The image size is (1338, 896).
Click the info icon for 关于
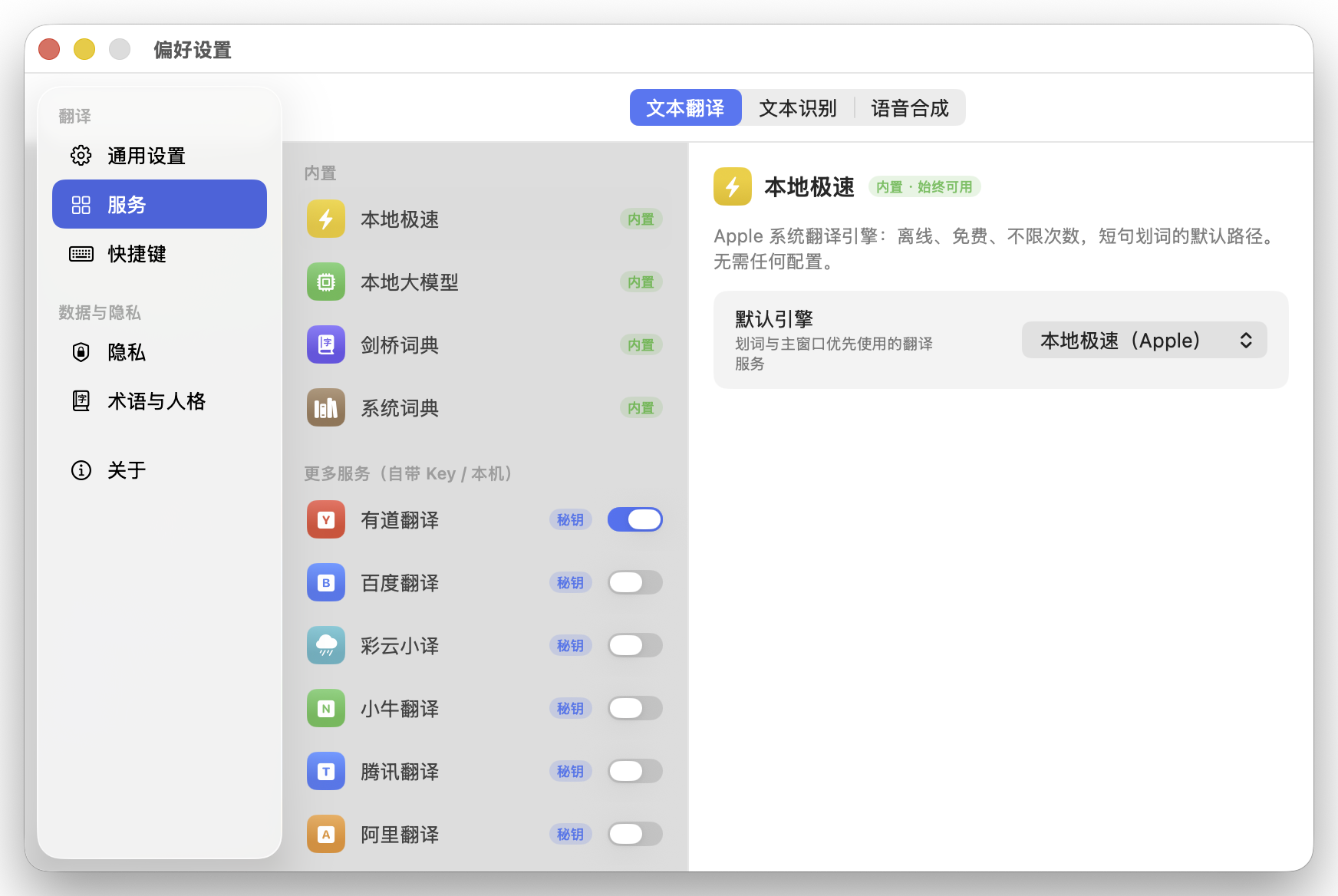coord(81,470)
